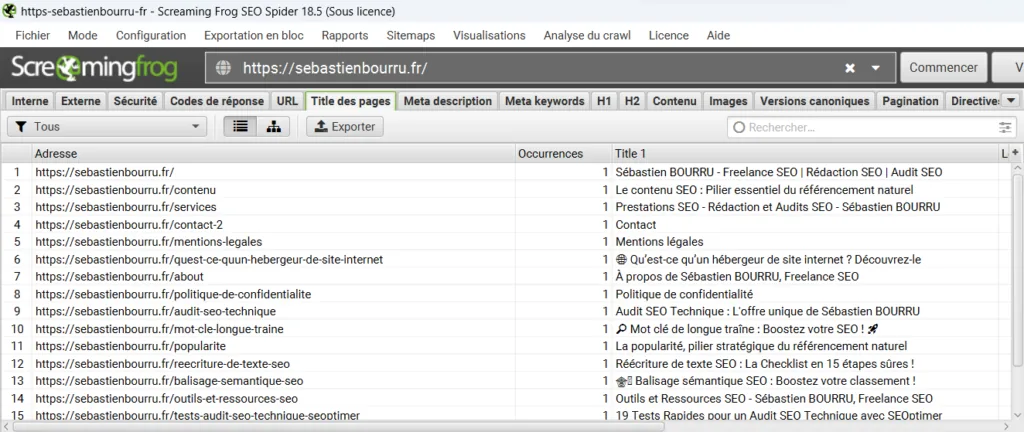Switch to list view icon

pos(240,127)
